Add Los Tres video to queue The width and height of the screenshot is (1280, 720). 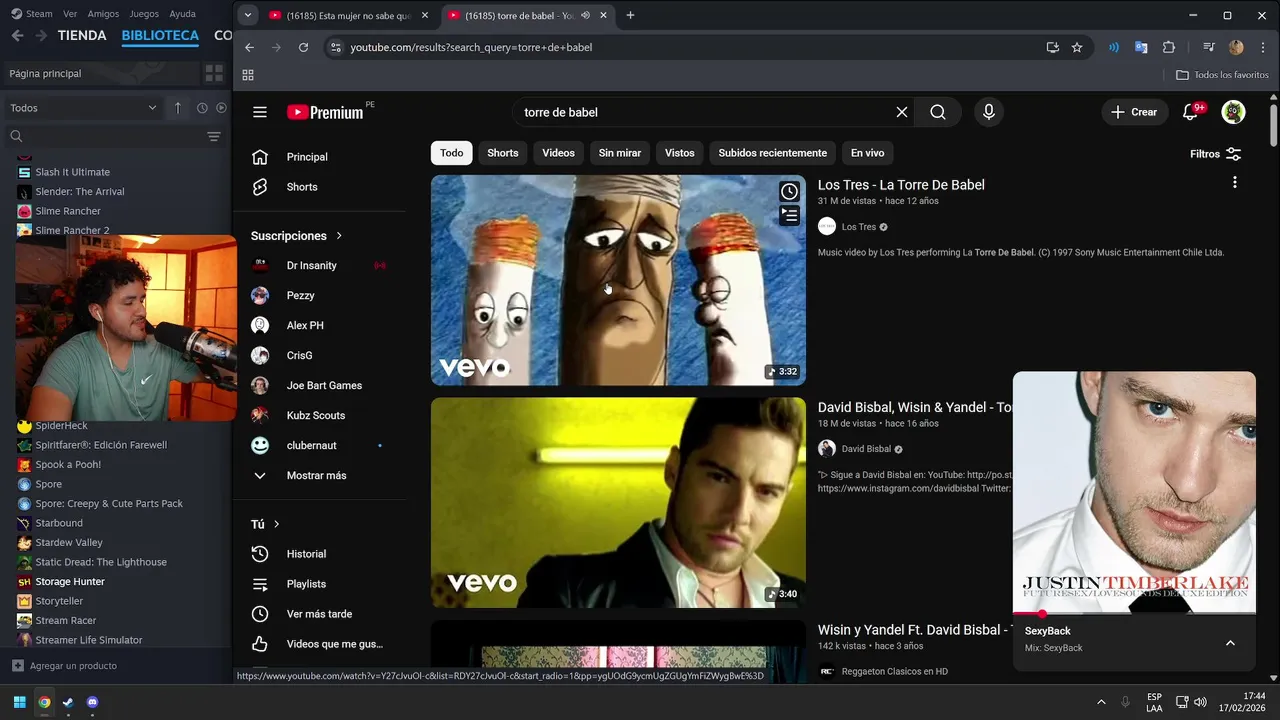point(790,215)
